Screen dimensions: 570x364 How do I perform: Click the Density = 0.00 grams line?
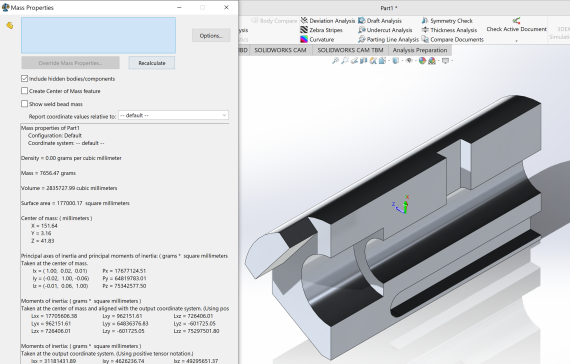[x=71, y=158]
